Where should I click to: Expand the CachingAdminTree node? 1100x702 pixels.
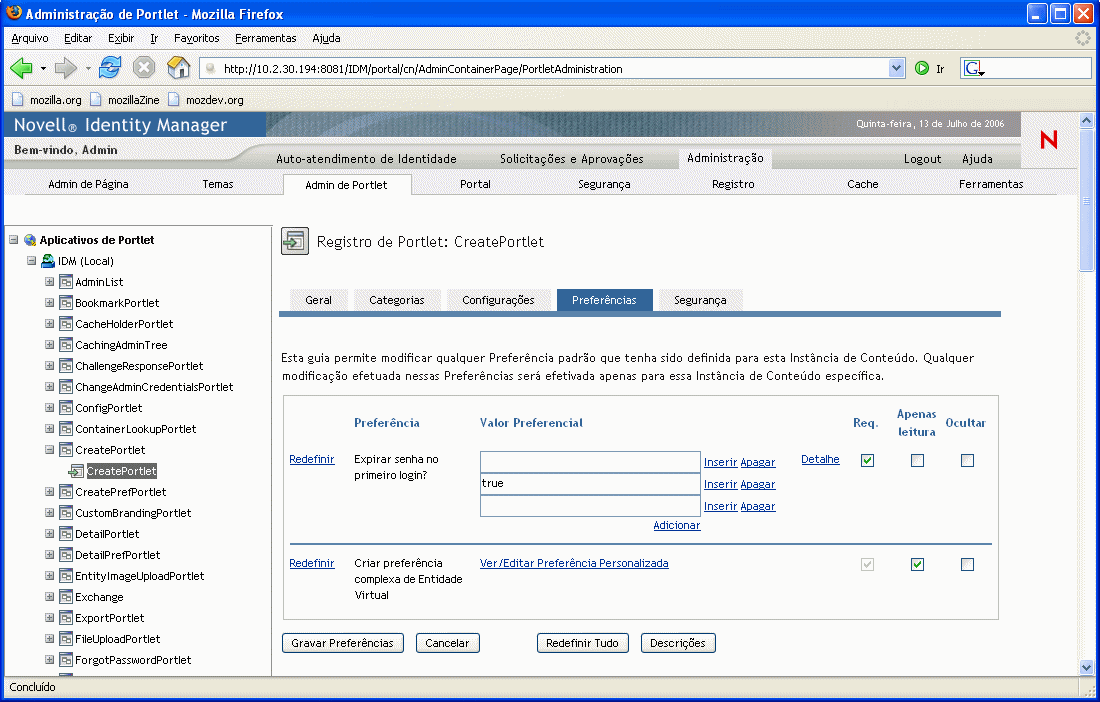(x=49, y=345)
